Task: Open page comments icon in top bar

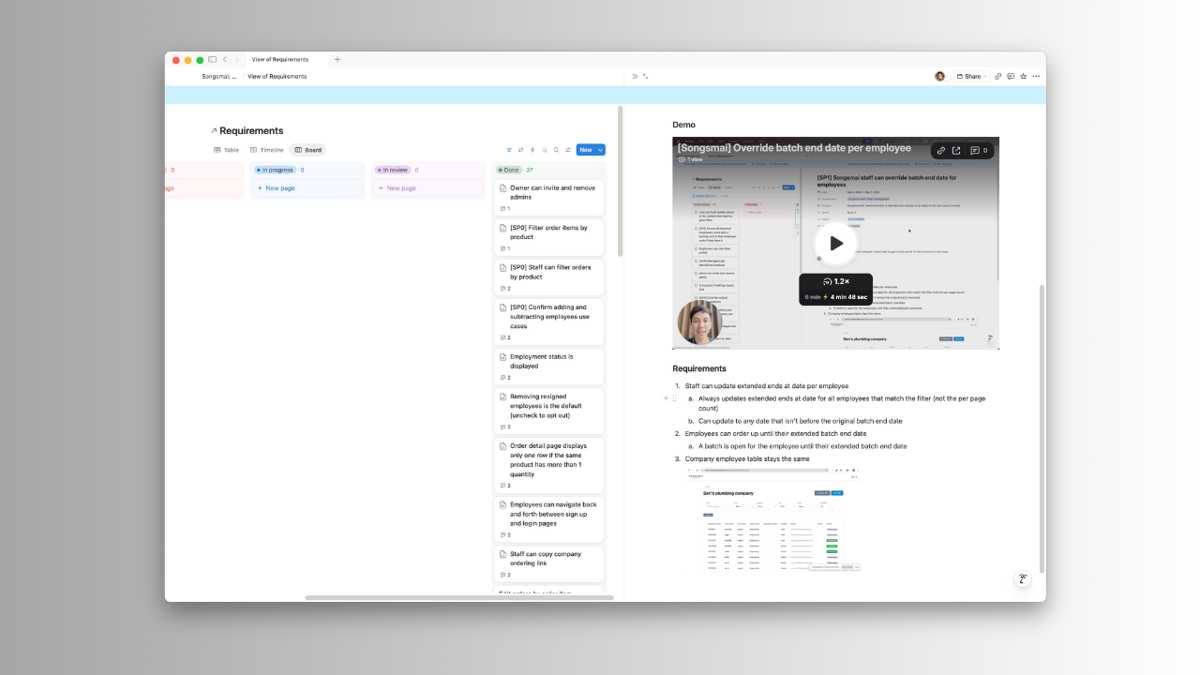Action: click(x=1011, y=76)
